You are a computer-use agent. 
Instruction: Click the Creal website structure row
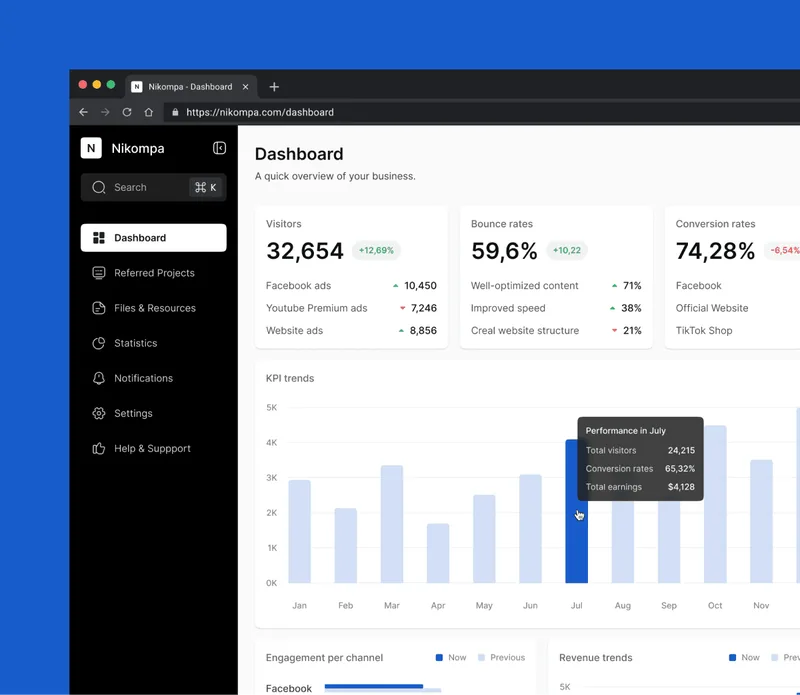[556, 331]
